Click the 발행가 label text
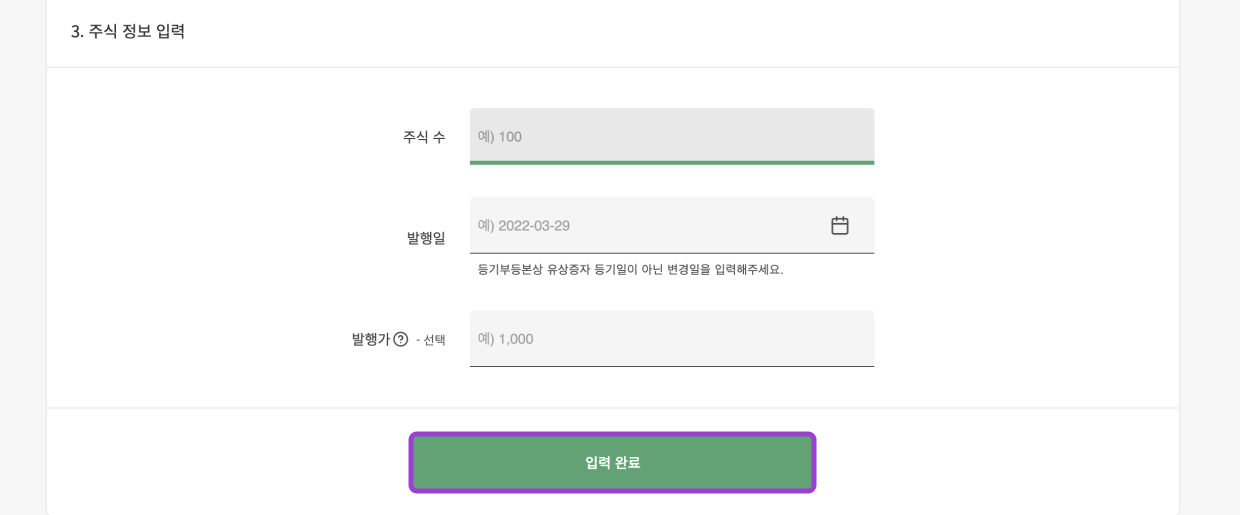This screenshot has width=1240, height=515. [370, 339]
